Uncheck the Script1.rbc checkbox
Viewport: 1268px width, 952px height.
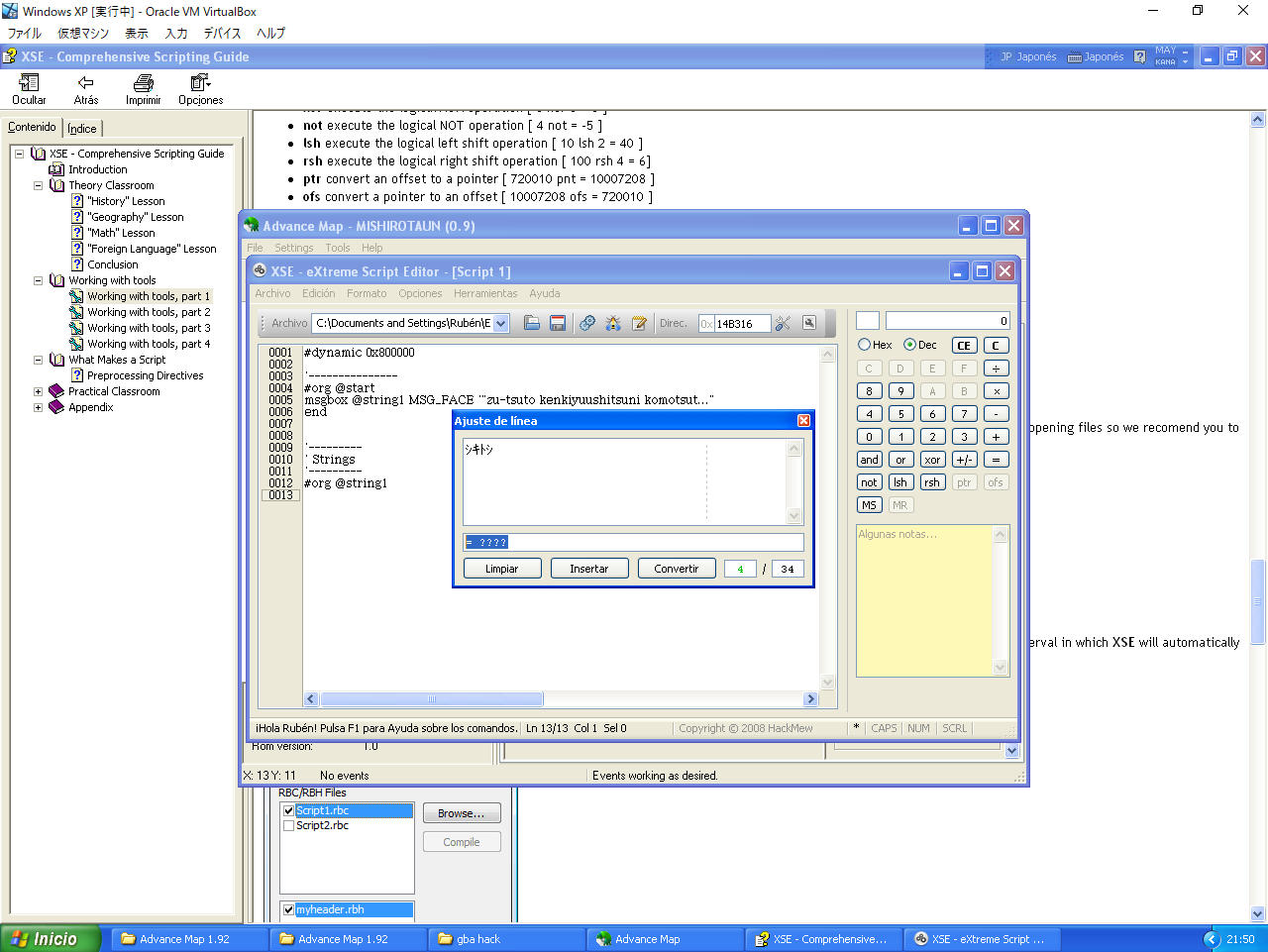289,810
